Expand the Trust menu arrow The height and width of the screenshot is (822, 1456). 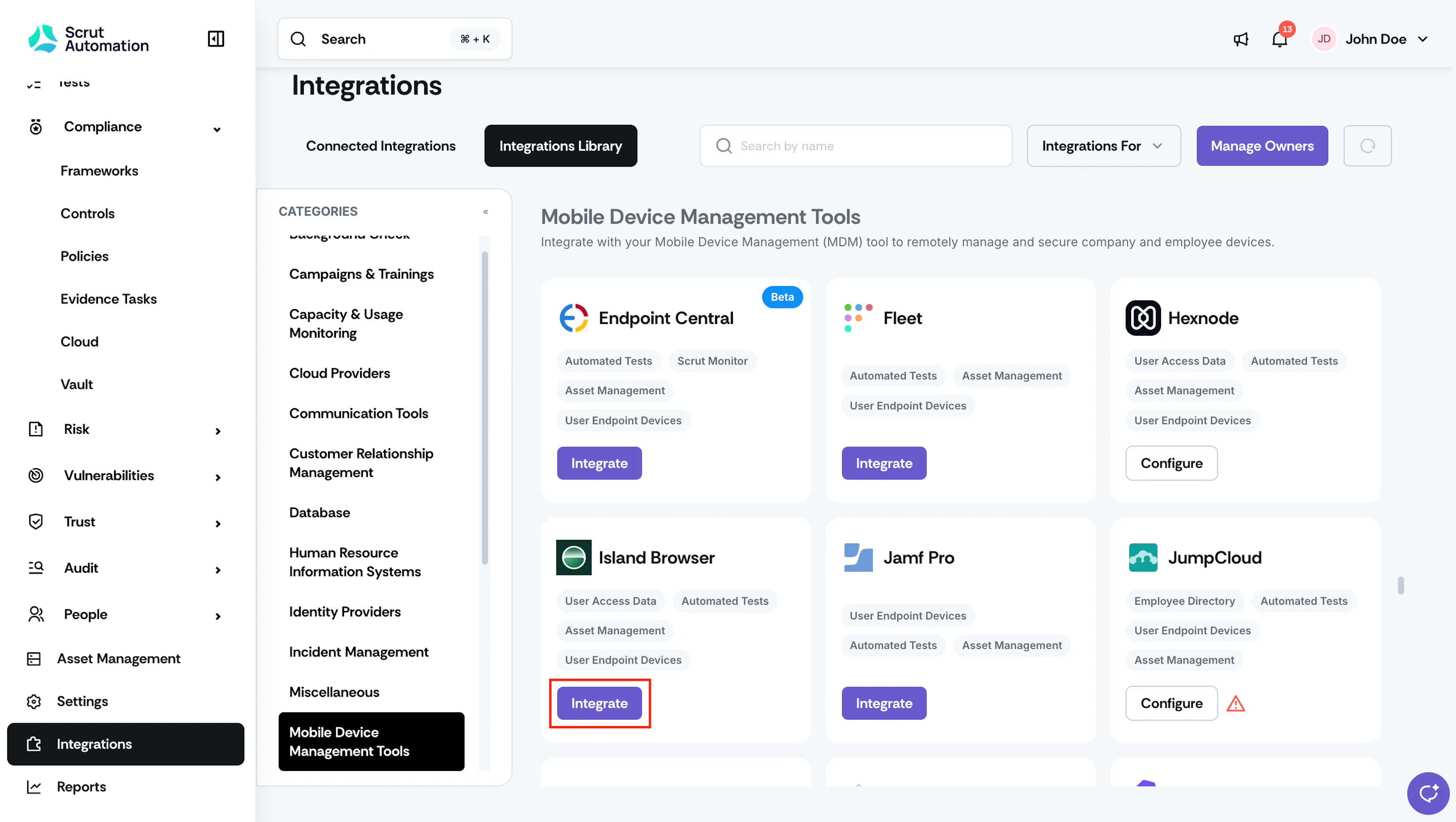click(218, 524)
